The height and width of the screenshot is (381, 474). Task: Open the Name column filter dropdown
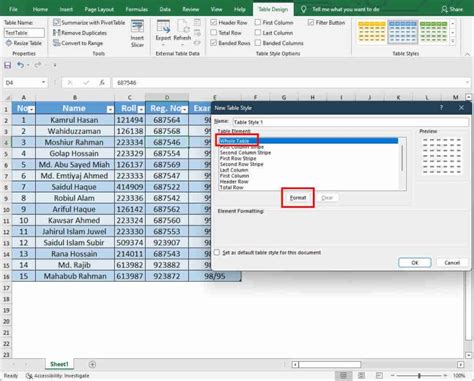110,109
